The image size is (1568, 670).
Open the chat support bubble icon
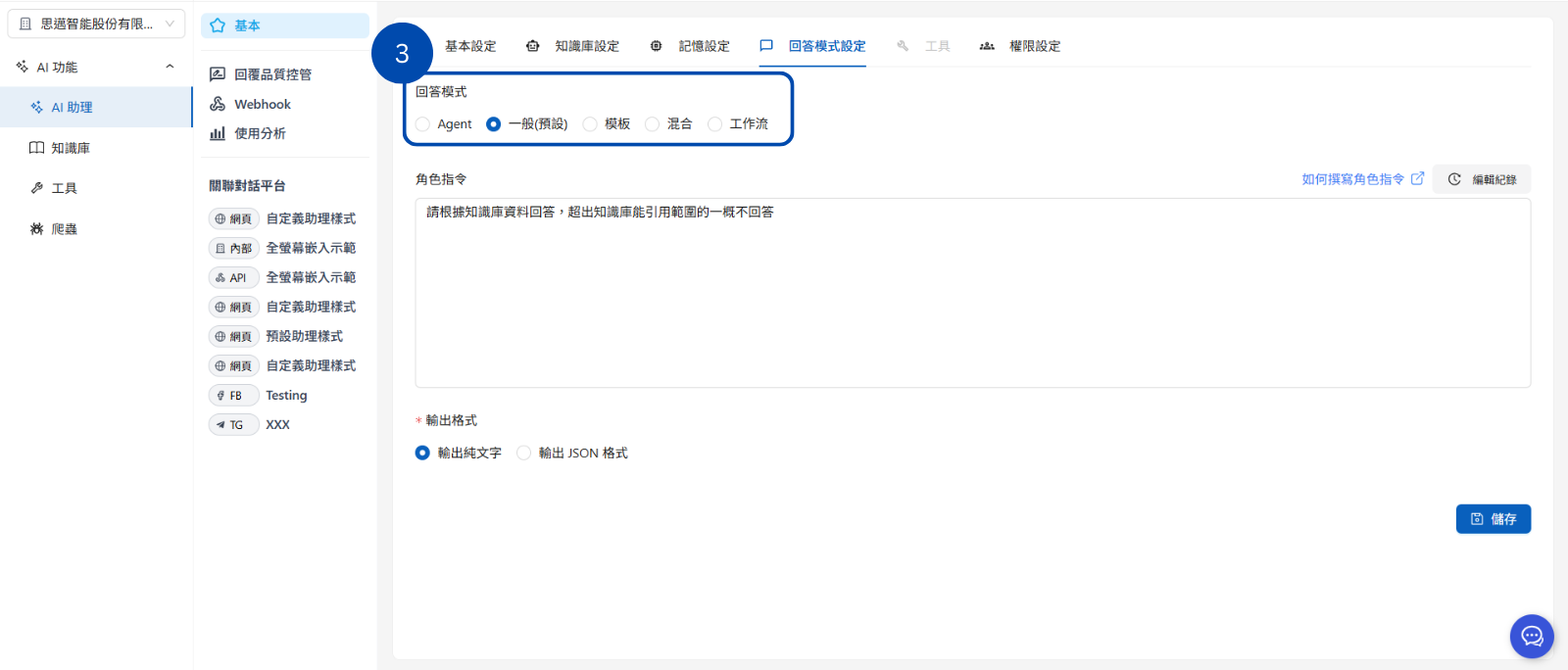1531,637
